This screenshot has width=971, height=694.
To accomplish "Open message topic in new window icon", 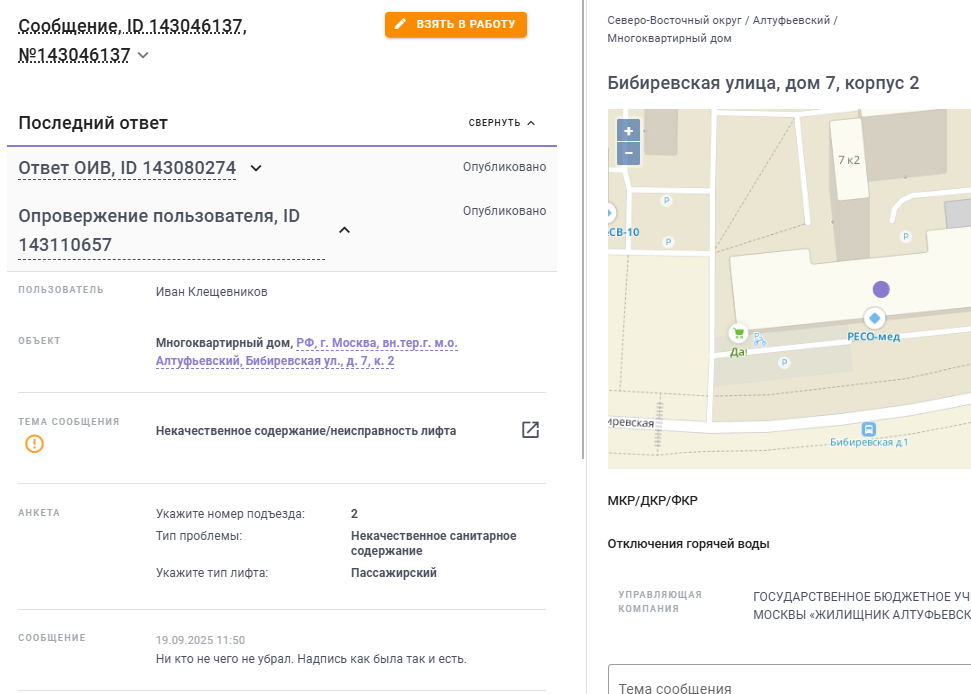I will coord(530,430).
